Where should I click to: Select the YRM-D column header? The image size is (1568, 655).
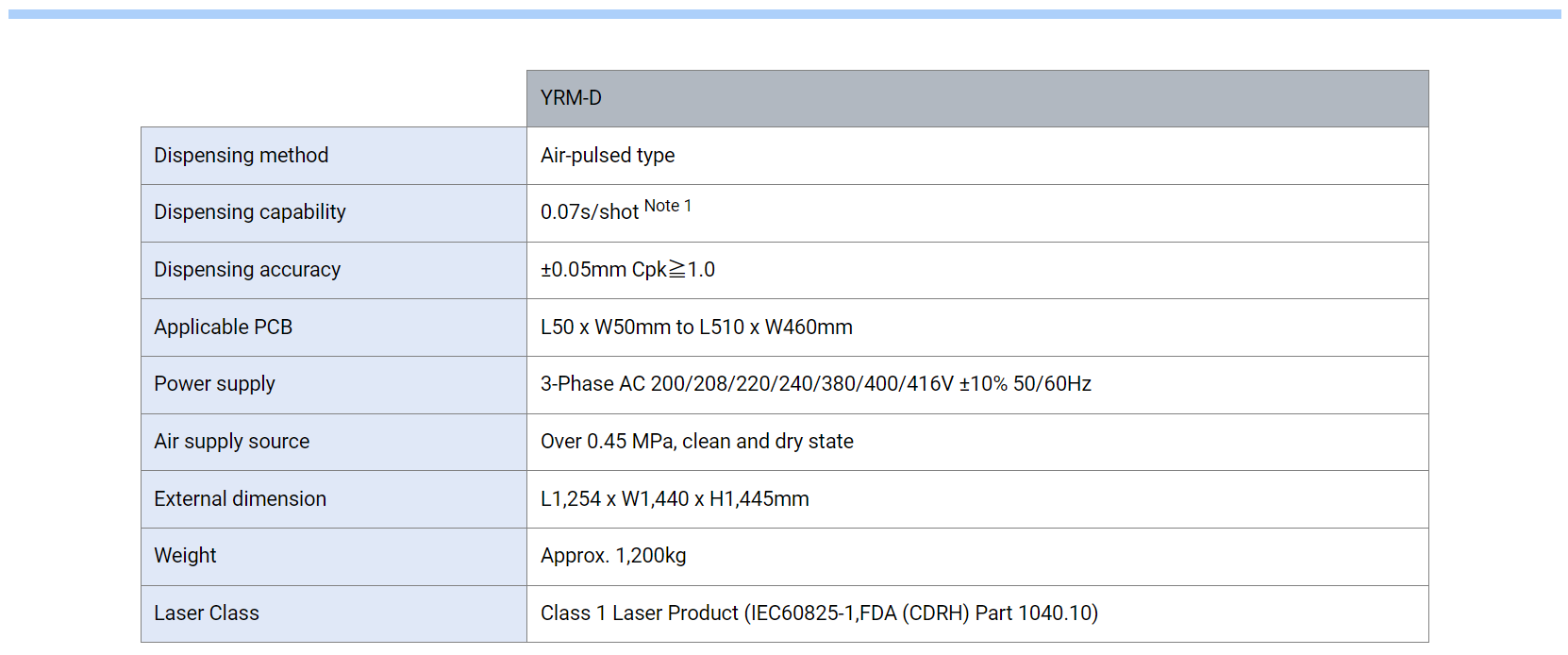(977, 98)
